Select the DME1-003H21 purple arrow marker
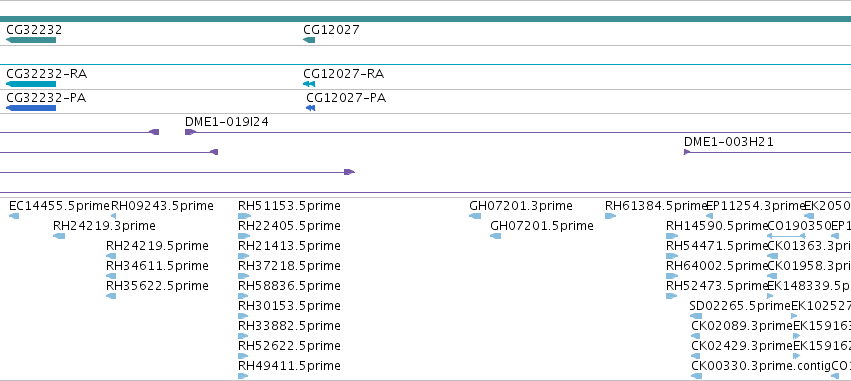Image resolution: width=851 pixels, height=381 pixels. pos(687,152)
